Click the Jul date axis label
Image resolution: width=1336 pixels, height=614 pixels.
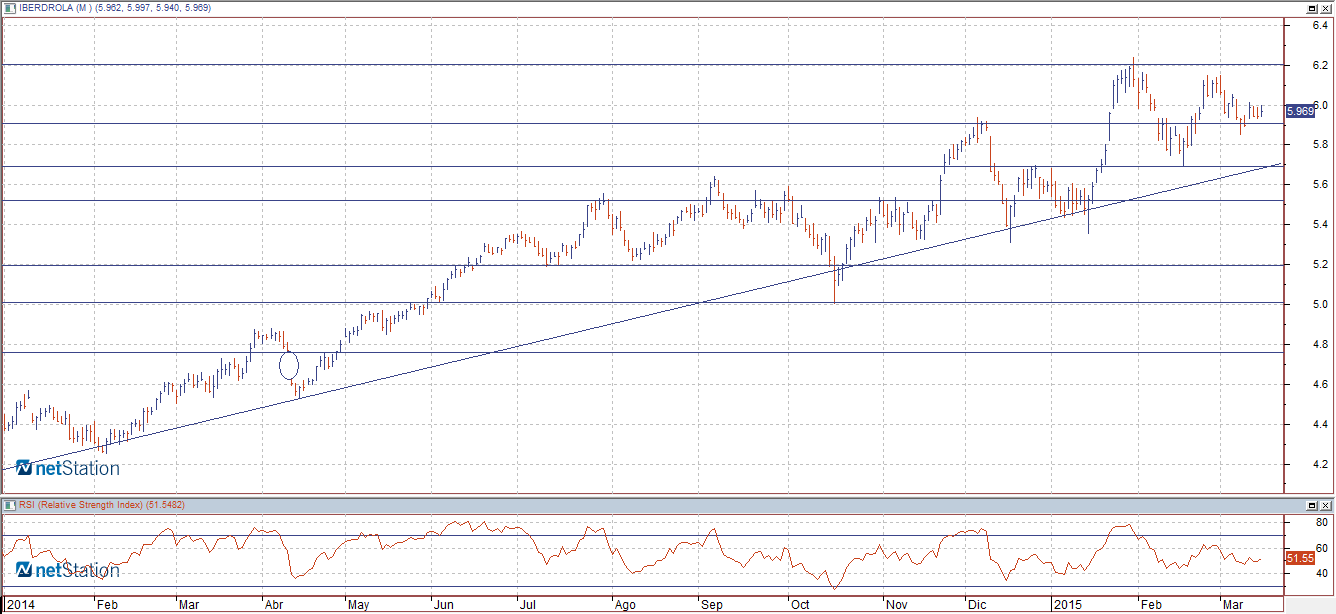(527, 605)
